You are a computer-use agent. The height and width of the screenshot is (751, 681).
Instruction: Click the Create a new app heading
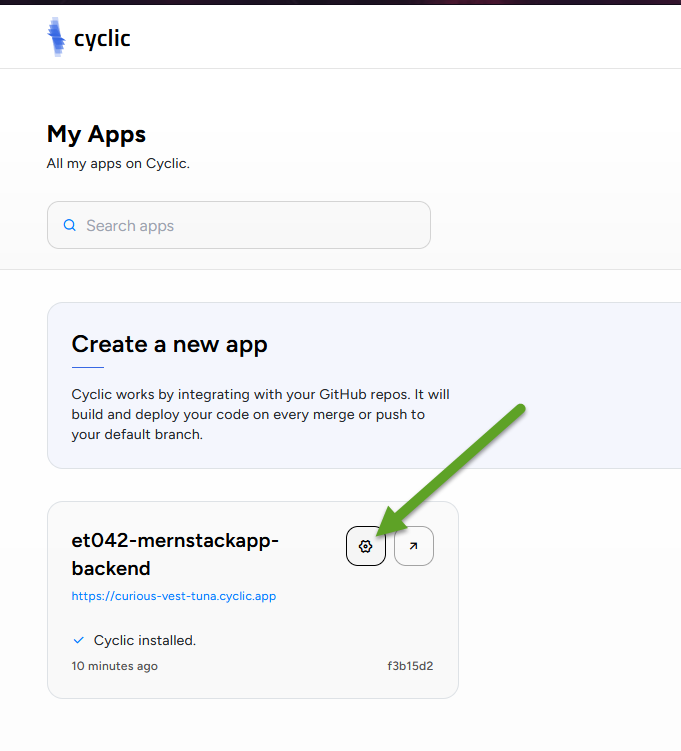(x=170, y=344)
